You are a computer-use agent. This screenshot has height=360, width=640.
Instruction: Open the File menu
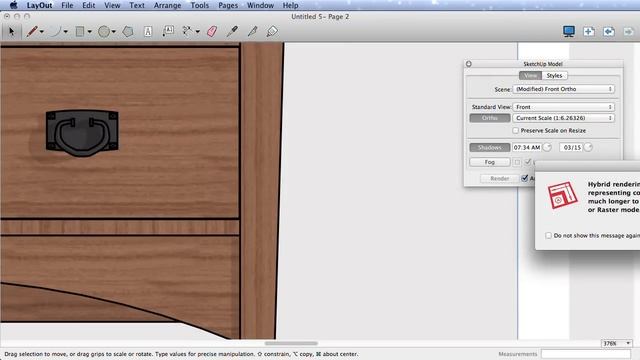point(67,5)
